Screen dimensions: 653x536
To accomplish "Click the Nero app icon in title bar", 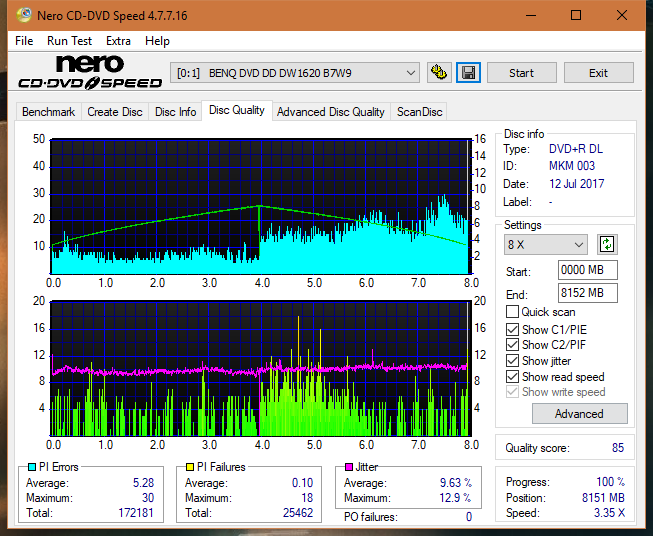I will [x=23, y=15].
